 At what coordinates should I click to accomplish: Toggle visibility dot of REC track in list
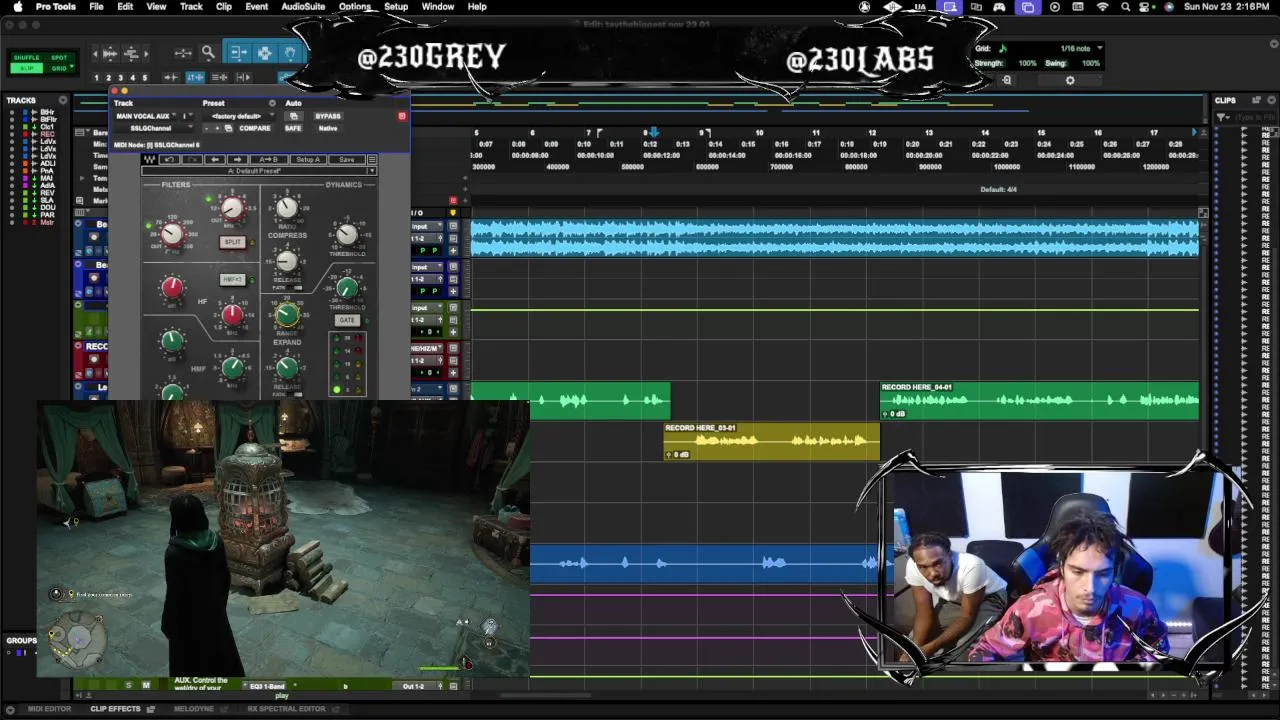[x=12, y=134]
